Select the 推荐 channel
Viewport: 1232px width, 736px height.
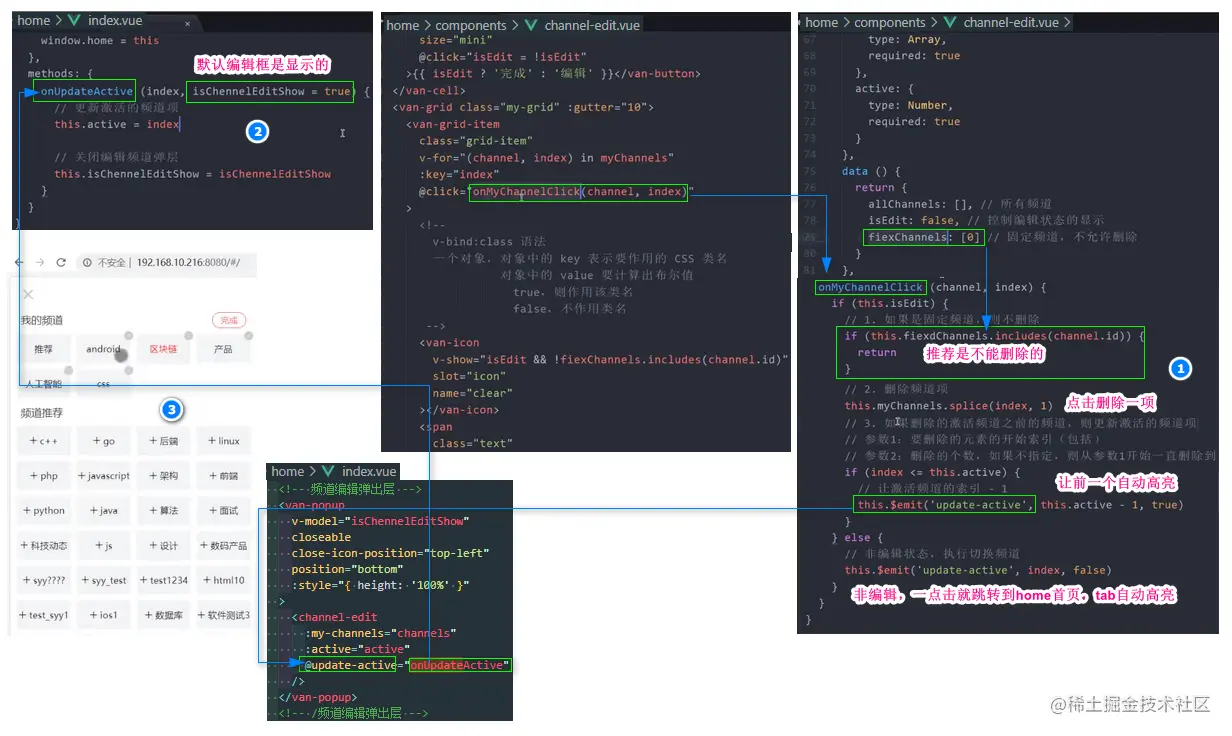coord(43,349)
